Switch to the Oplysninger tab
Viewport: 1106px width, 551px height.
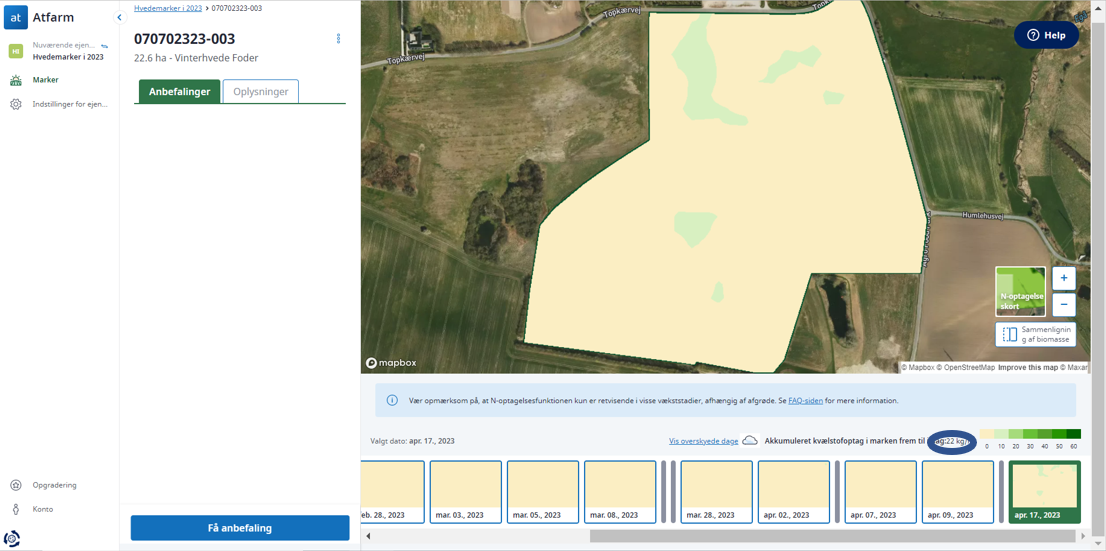pyautogui.click(x=260, y=92)
